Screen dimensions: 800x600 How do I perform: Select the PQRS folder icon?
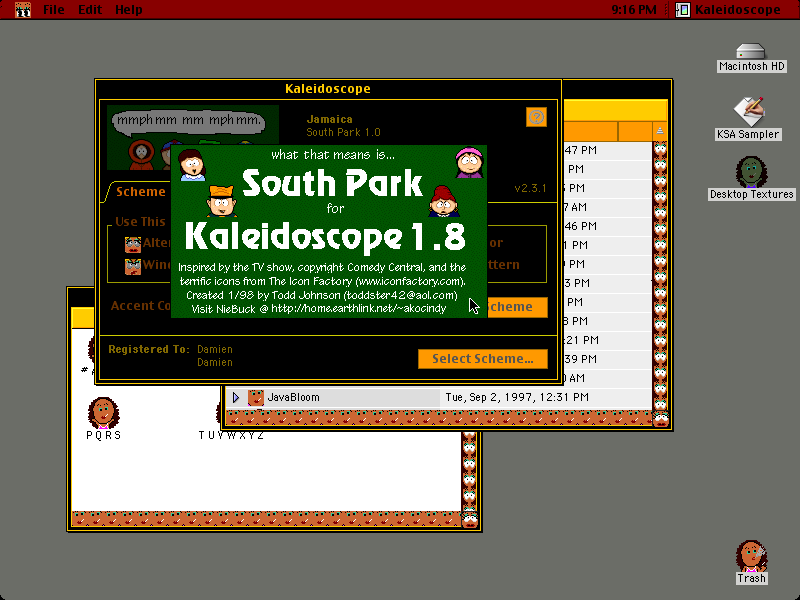pyautogui.click(x=104, y=413)
